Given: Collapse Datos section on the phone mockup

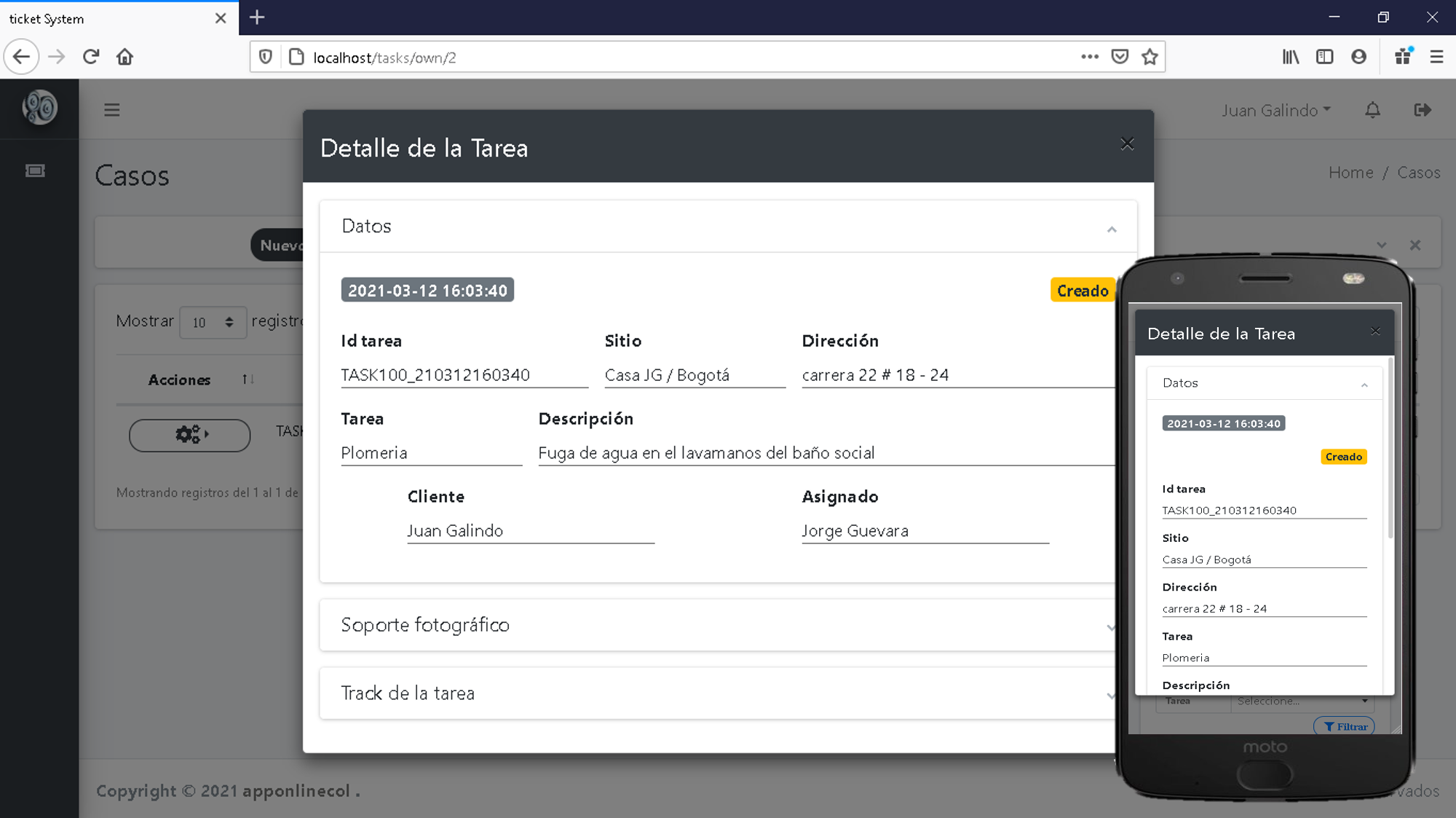Looking at the screenshot, I should [x=1364, y=385].
